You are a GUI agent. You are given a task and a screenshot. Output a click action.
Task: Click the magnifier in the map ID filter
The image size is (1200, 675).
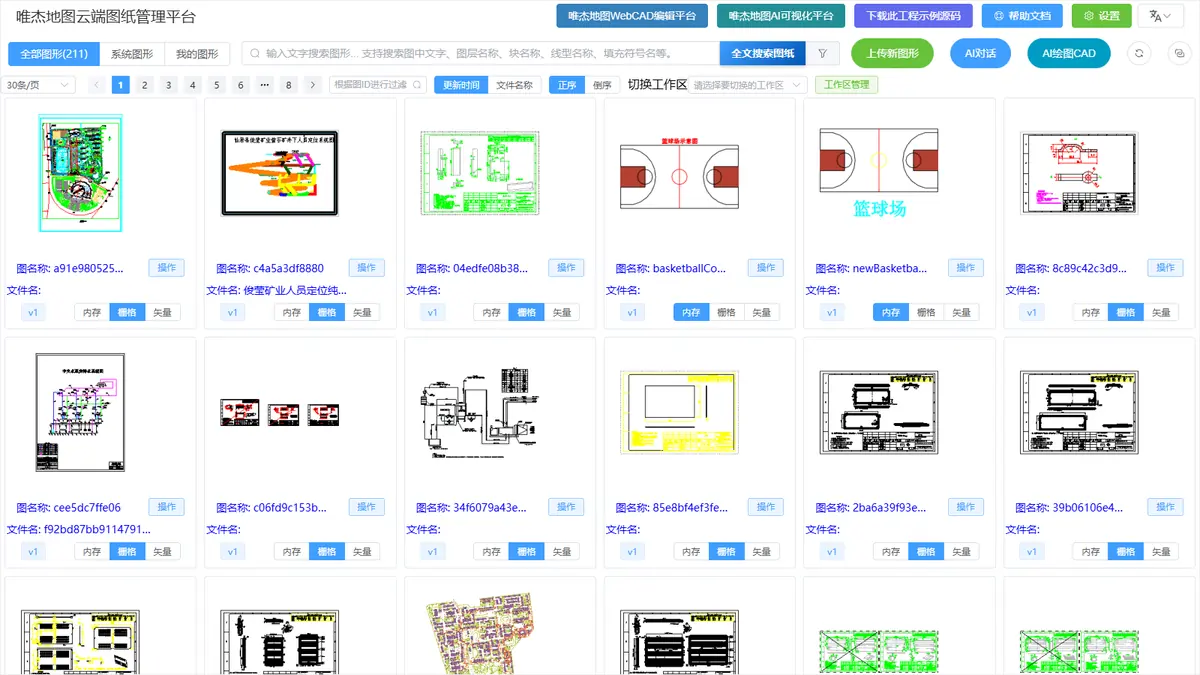[417, 85]
